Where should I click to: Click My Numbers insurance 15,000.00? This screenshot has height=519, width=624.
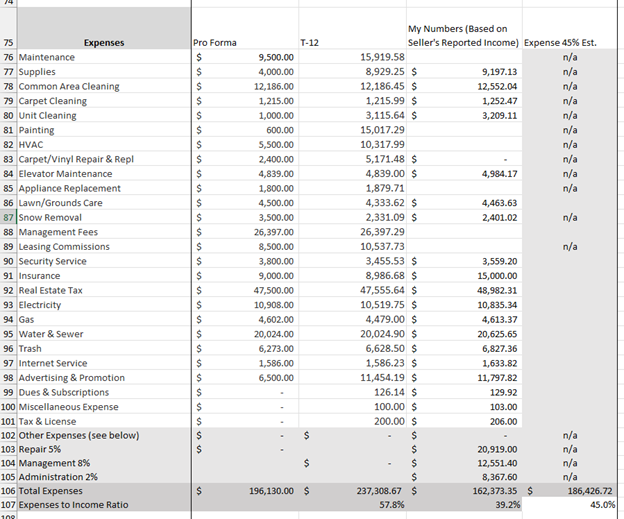point(464,276)
